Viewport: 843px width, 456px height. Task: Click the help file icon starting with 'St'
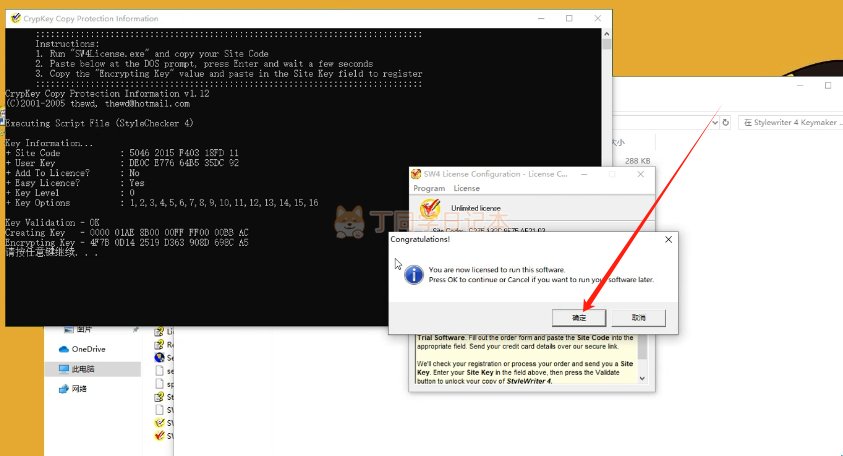[x=159, y=397]
